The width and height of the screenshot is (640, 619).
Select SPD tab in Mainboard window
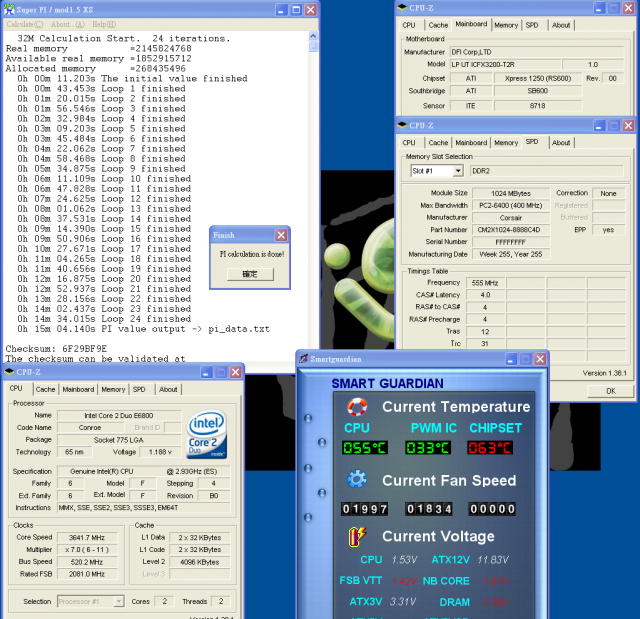(x=532, y=25)
